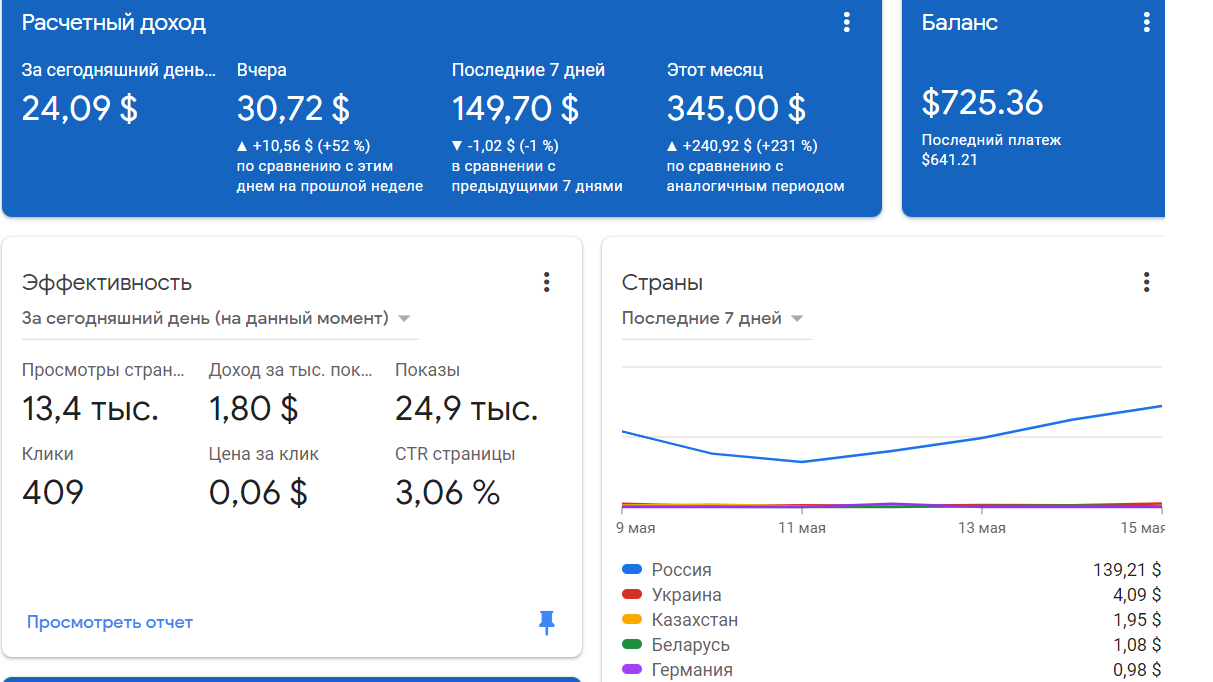Click the blue Россия legend swatch
This screenshot has width=1213, height=682.
coord(631,570)
